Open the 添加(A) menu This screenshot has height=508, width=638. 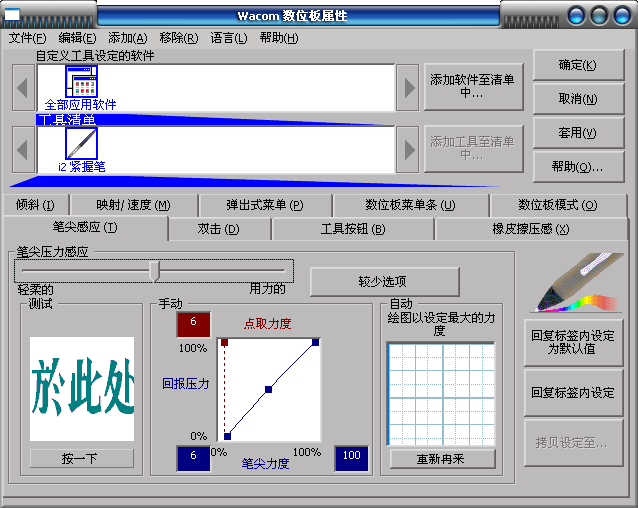[128, 38]
